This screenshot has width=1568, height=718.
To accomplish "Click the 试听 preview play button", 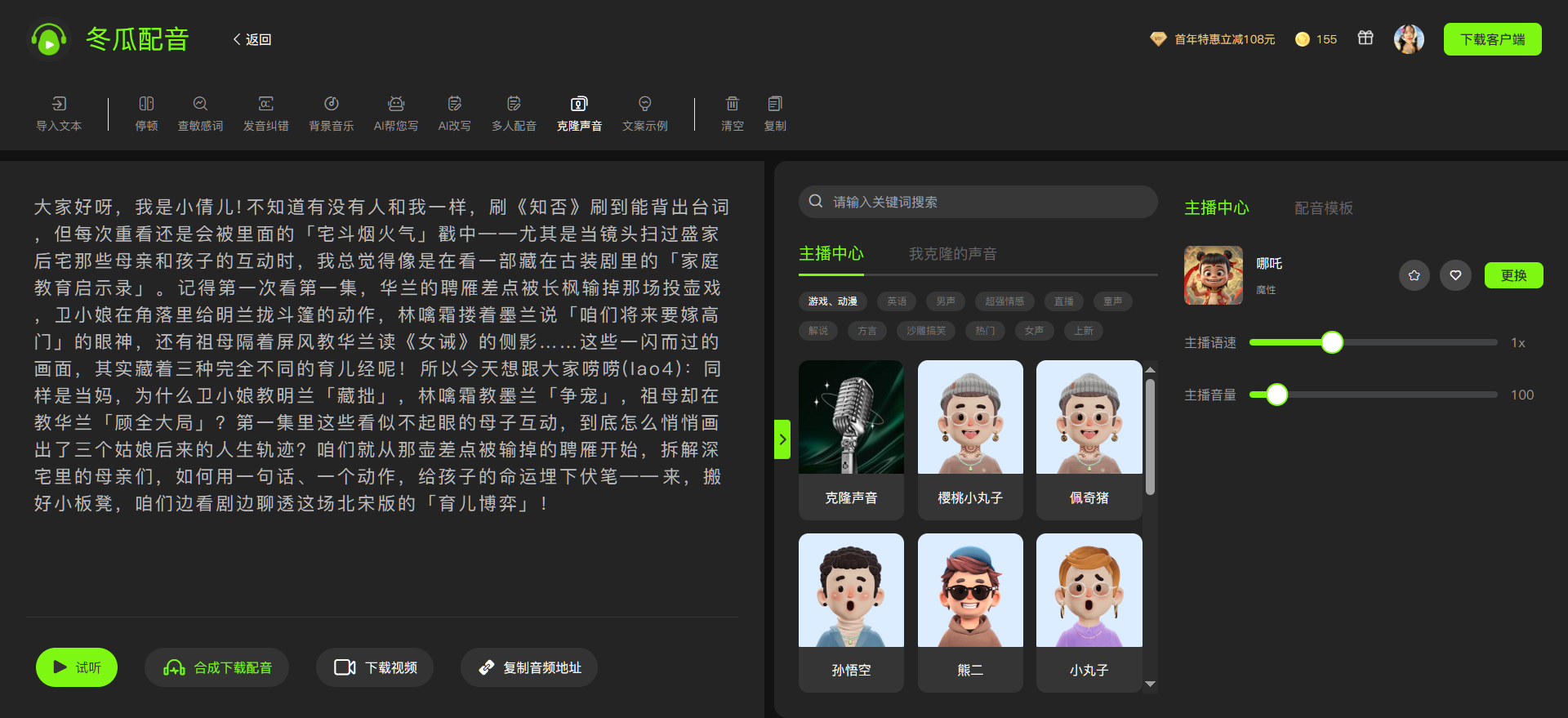I will 77,667.
